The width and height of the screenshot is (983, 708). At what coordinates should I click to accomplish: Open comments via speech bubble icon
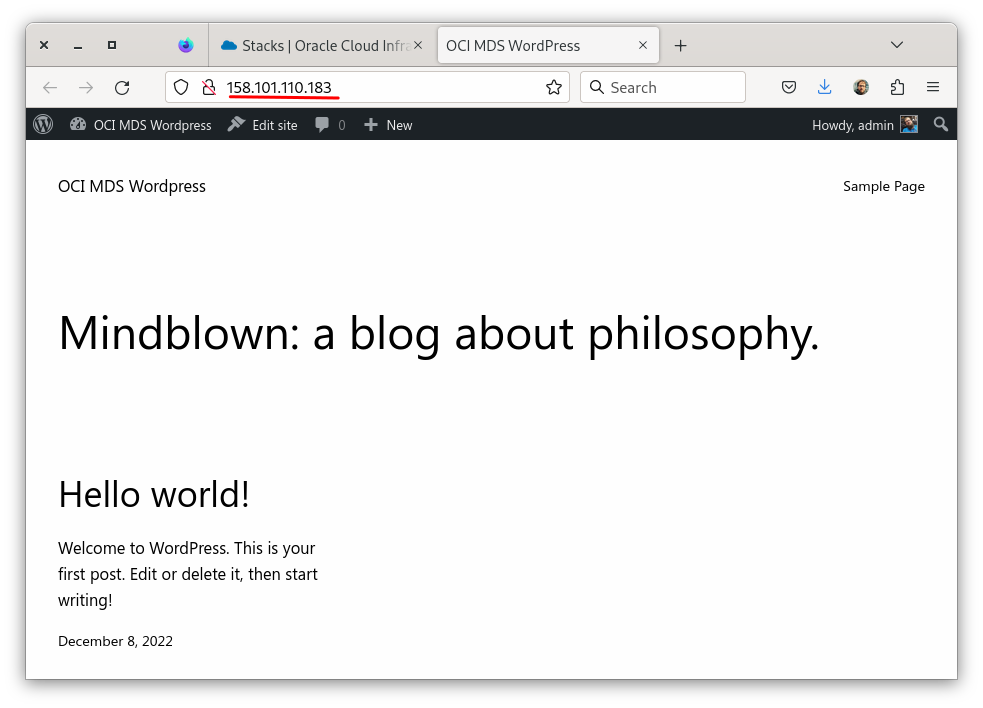pyautogui.click(x=321, y=124)
